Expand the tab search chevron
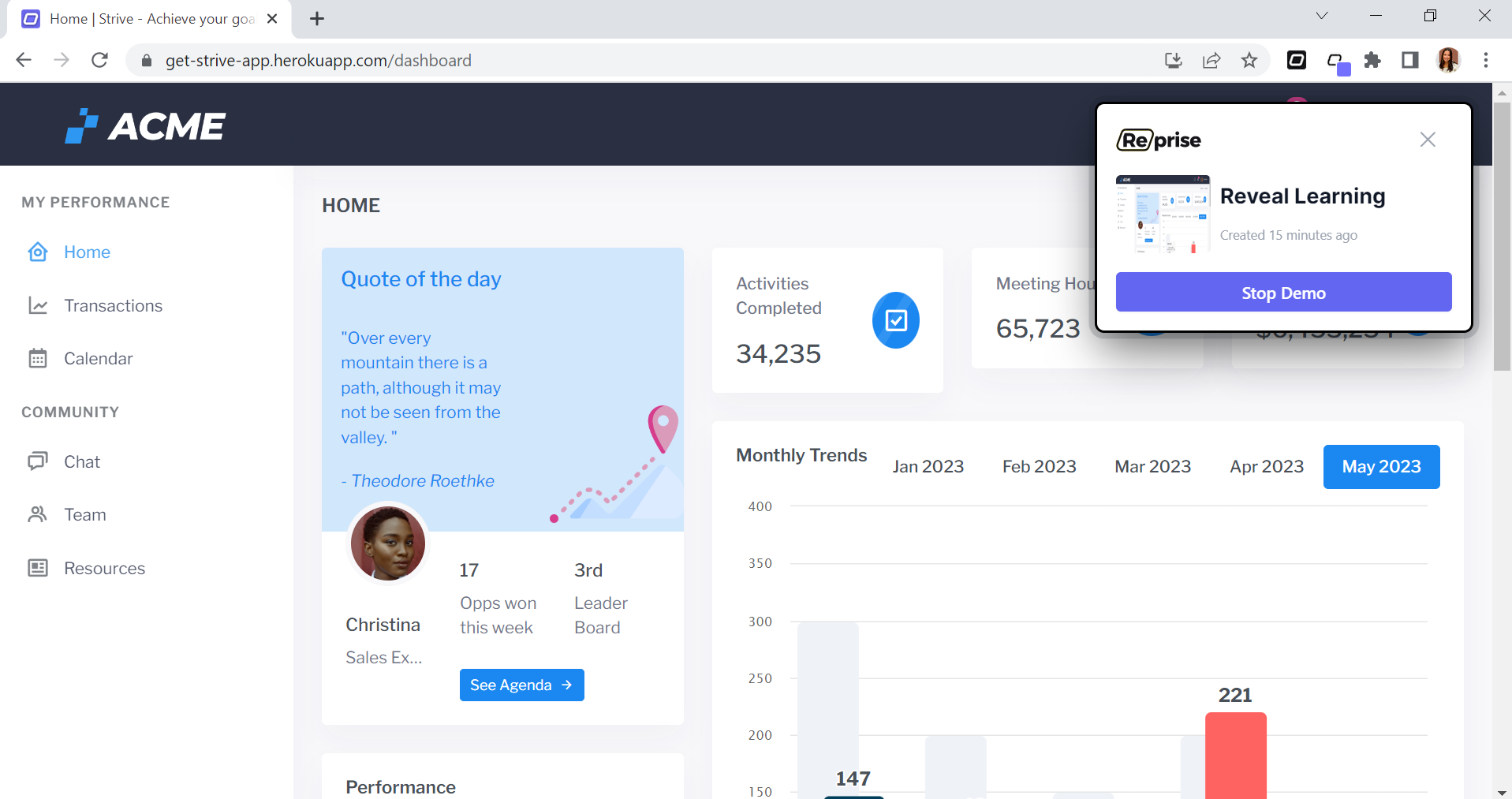This screenshot has width=1512, height=799. (1322, 16)
